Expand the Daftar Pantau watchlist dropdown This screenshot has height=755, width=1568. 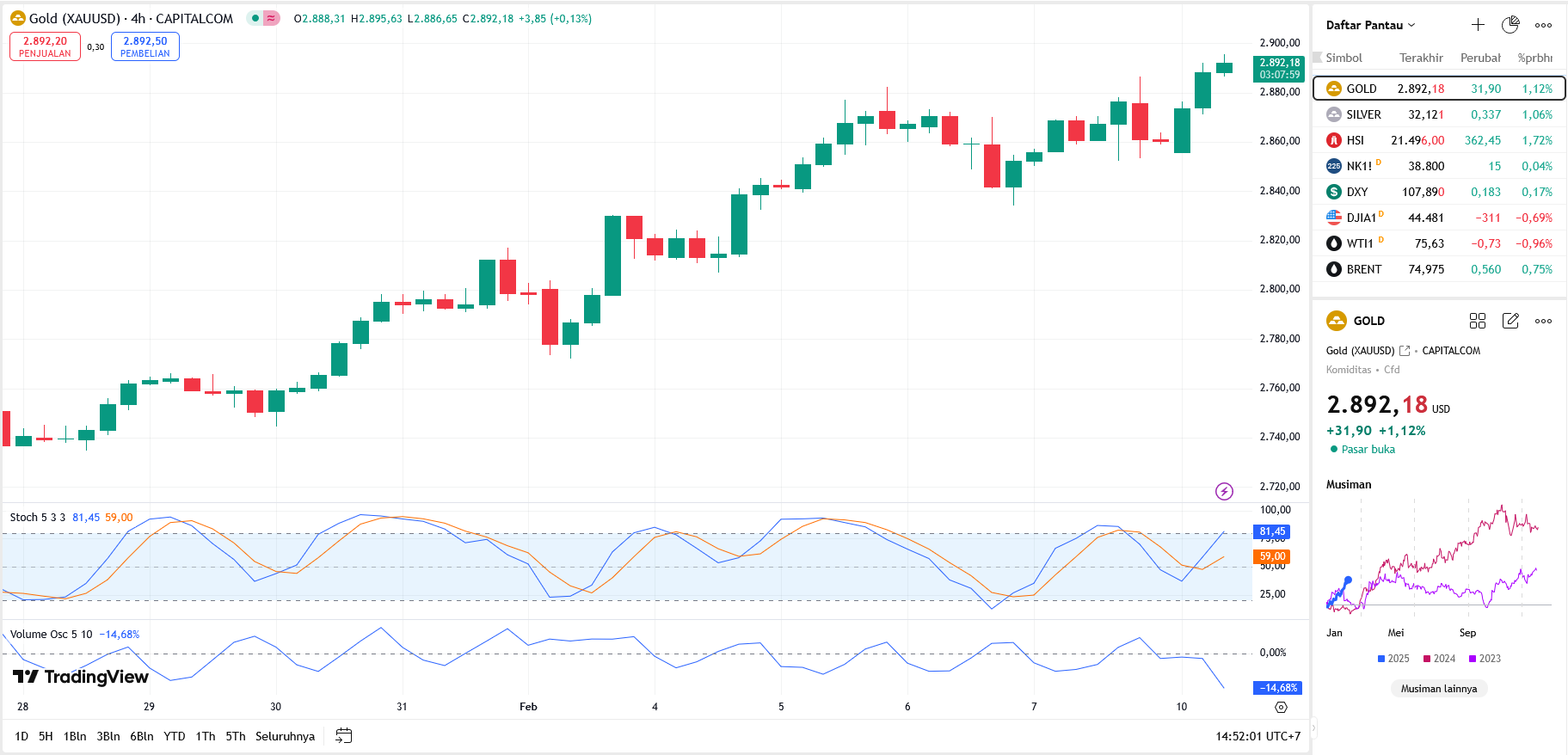[x=1370, y=25]
